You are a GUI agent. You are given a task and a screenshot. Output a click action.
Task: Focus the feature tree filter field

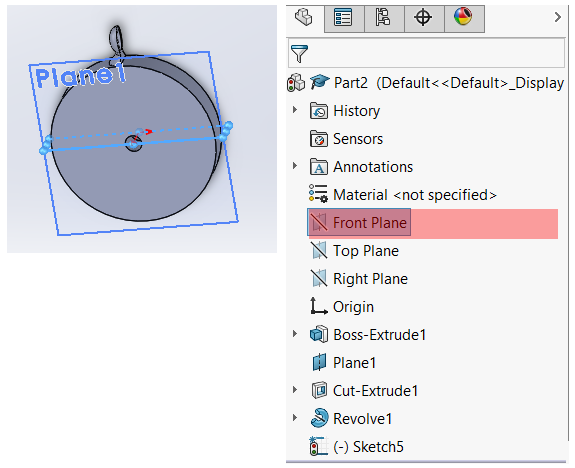coord(426,54)
